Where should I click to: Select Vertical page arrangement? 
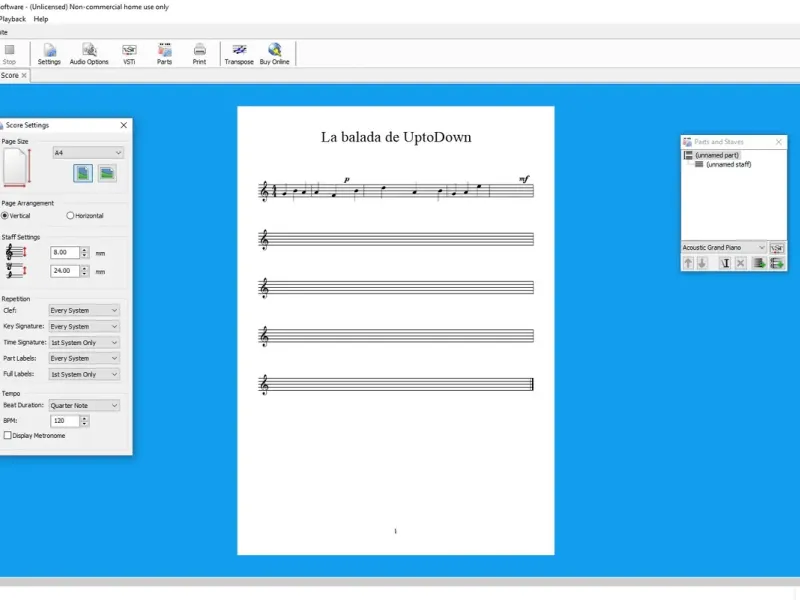pyautogui.click(x=16, y=216)
